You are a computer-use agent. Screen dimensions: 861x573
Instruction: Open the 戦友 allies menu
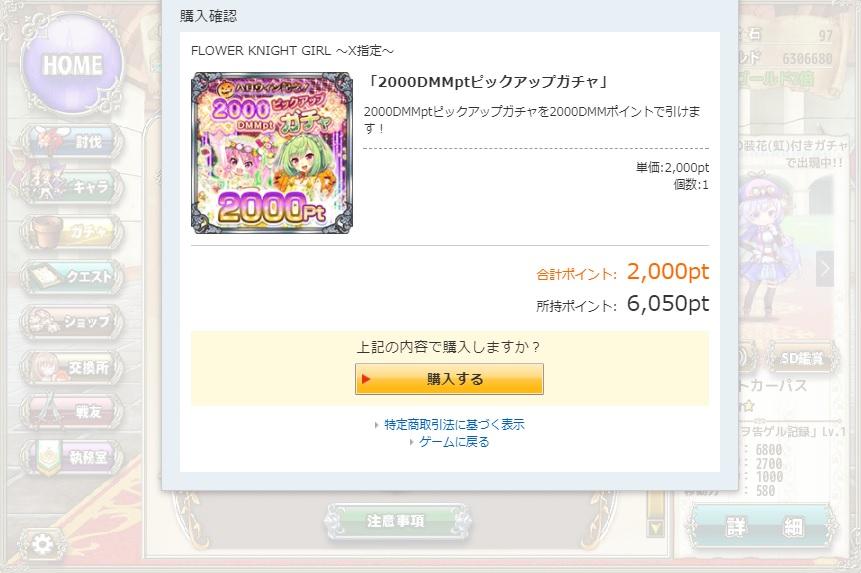71,411
